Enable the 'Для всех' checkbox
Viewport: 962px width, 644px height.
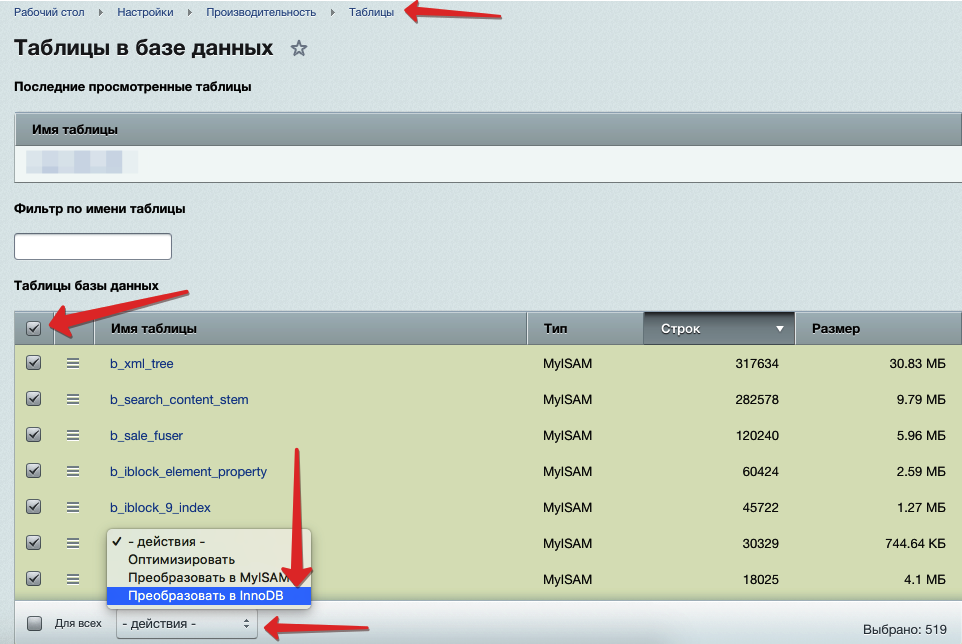click(x=35, y=623)
